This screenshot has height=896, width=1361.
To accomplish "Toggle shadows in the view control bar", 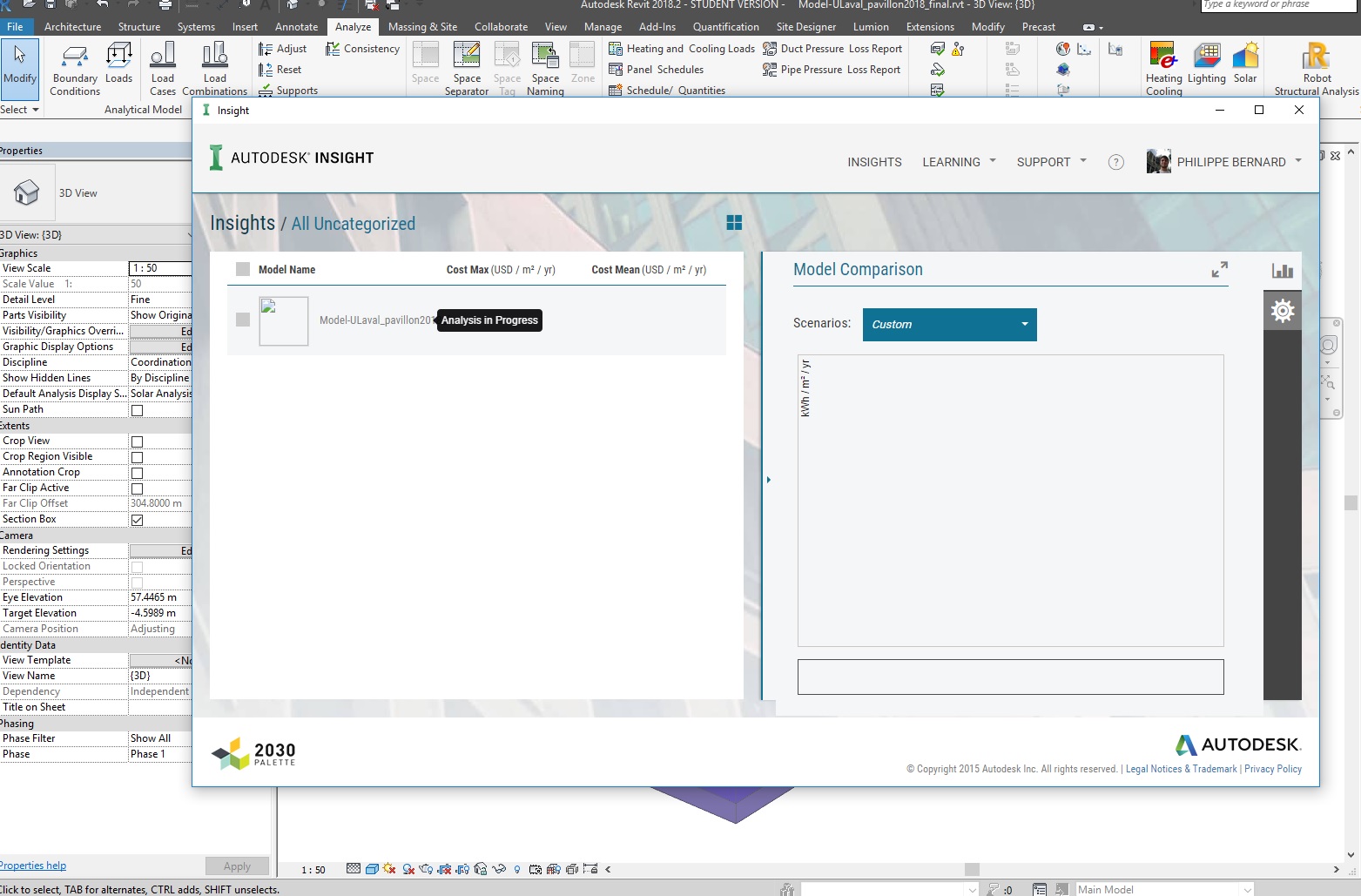I will click(x=408, y=868).
